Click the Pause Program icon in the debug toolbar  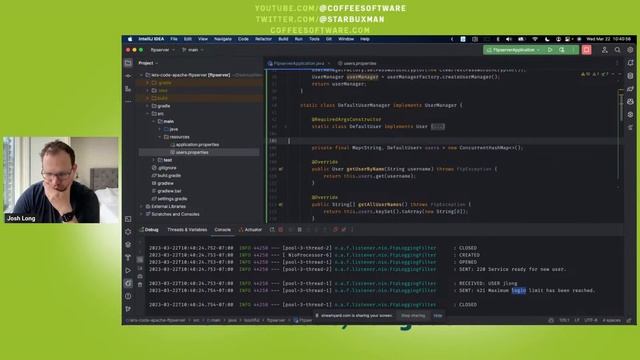coord(300,230)
